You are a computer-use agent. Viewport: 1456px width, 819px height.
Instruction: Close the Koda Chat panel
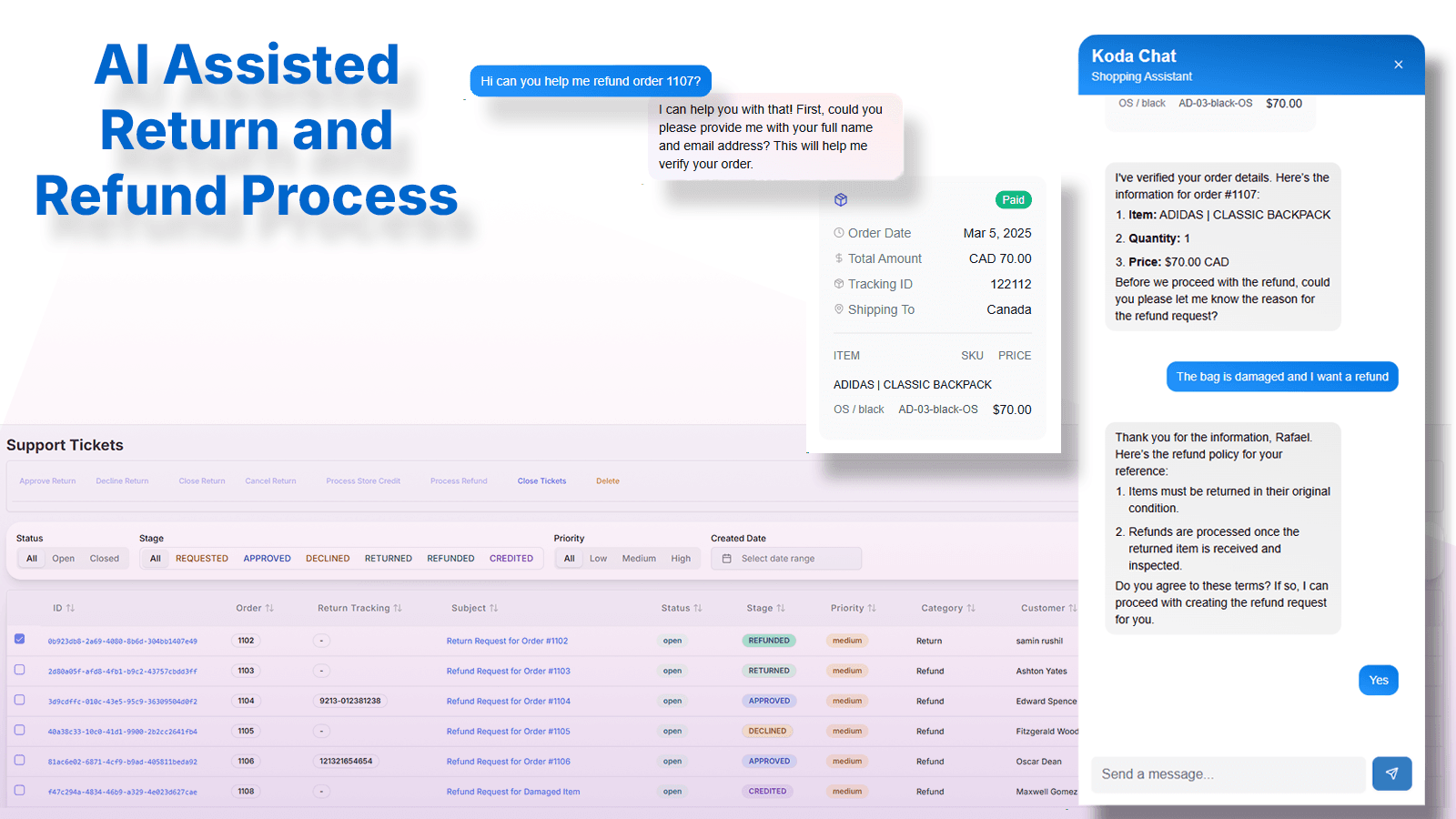tap(1399, 65)
